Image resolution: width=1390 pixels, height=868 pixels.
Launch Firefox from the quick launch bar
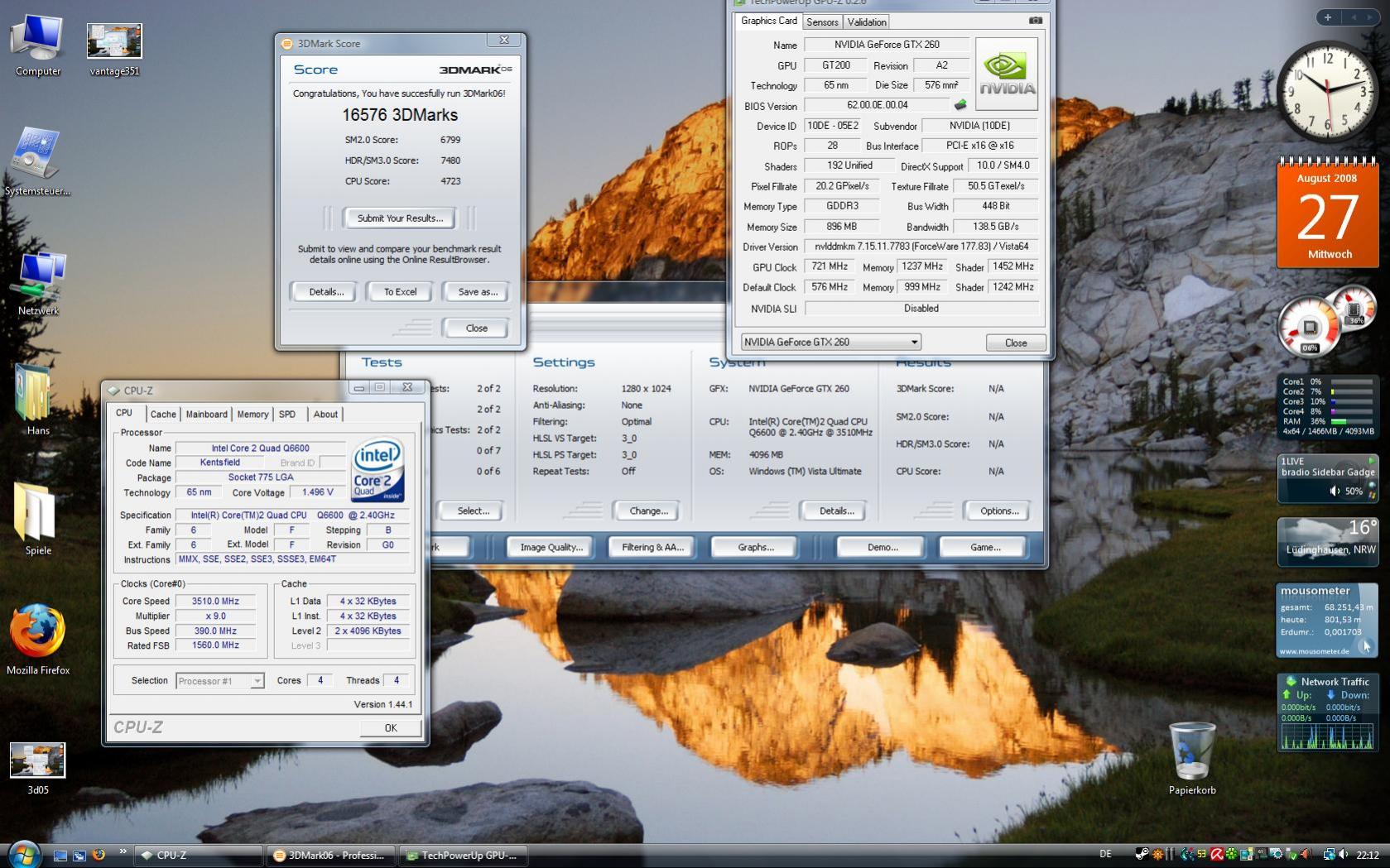pyautogui.click(x=99, y=855)
